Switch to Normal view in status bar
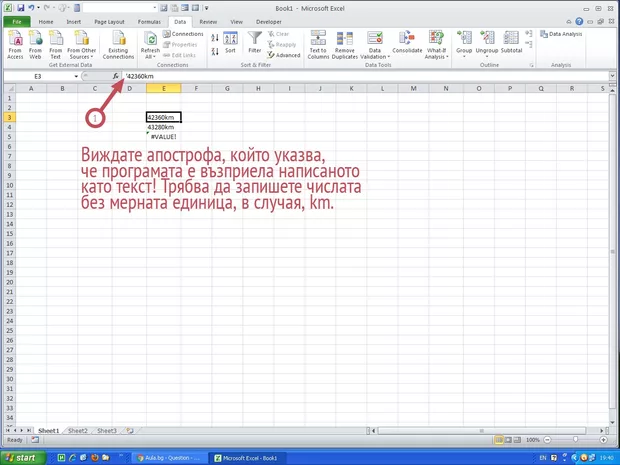Screen dimensions: 620x465 point(499,440)
